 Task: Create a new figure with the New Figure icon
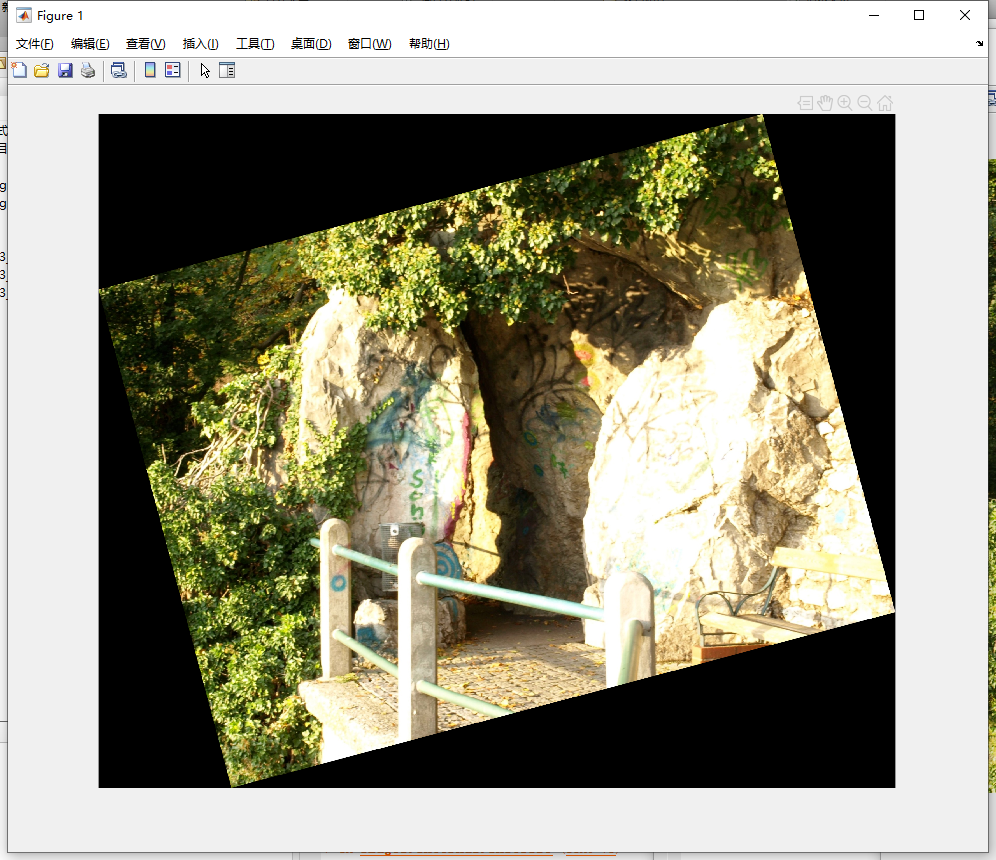pos(20,70)
